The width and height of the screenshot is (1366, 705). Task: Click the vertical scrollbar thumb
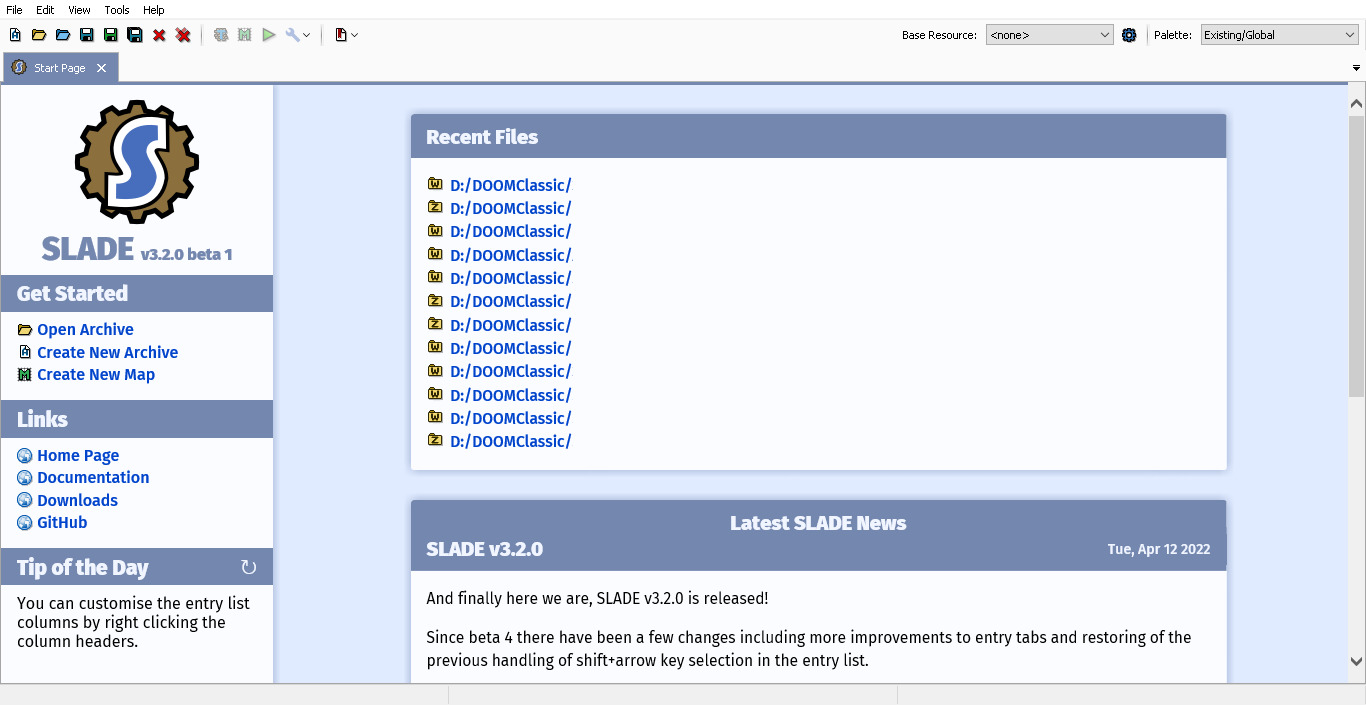(1357, 256)
